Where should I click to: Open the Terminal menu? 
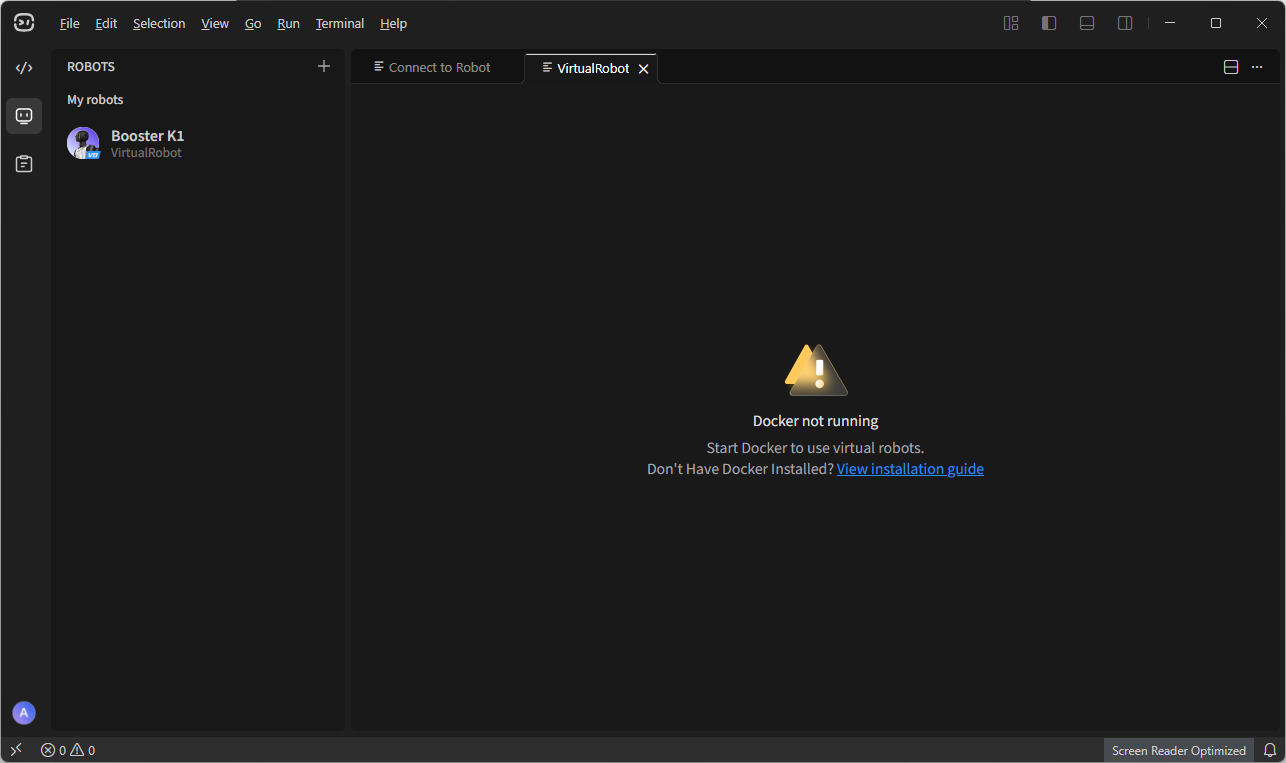click(x=340, y=23)
